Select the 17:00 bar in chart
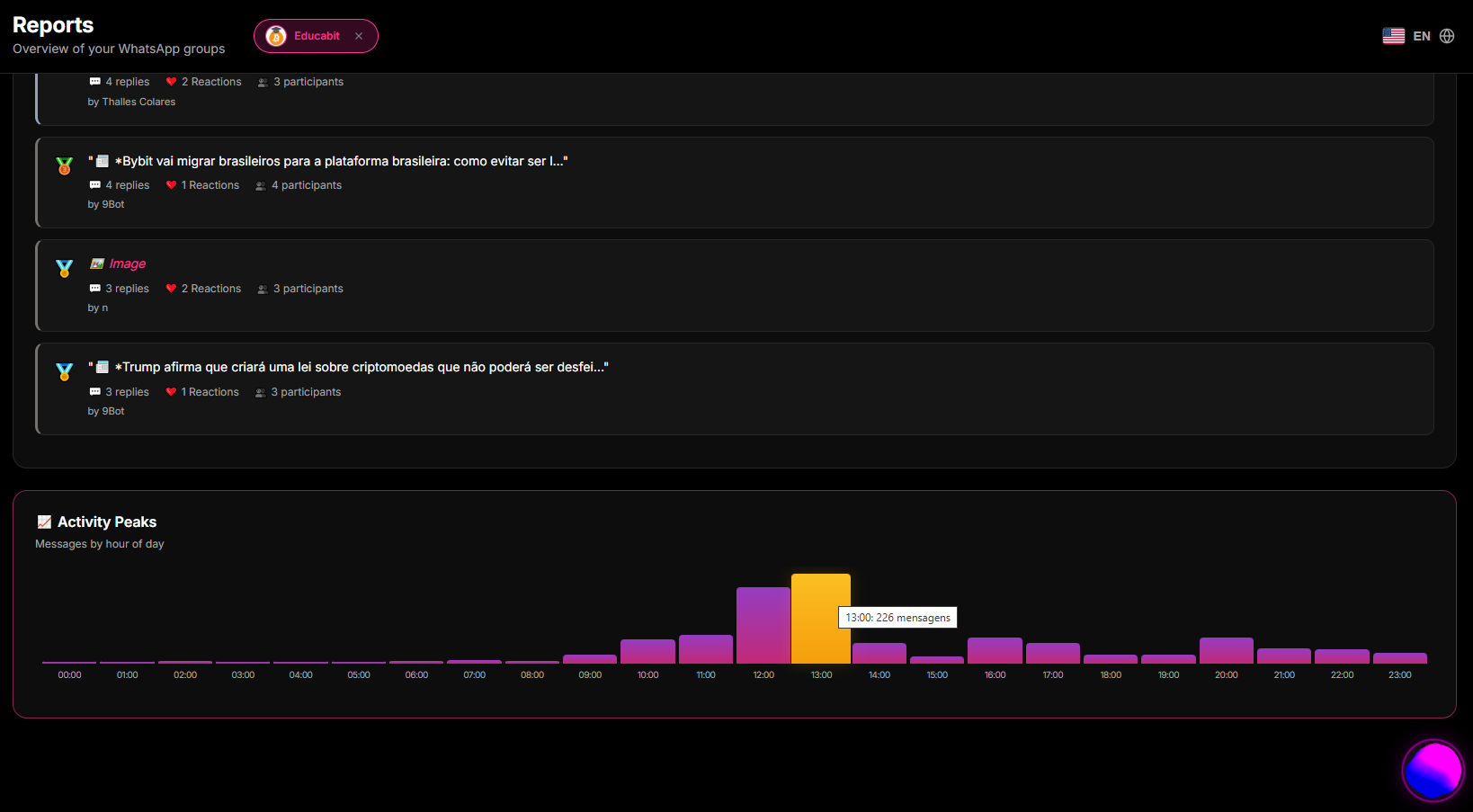 (1053, 654)
